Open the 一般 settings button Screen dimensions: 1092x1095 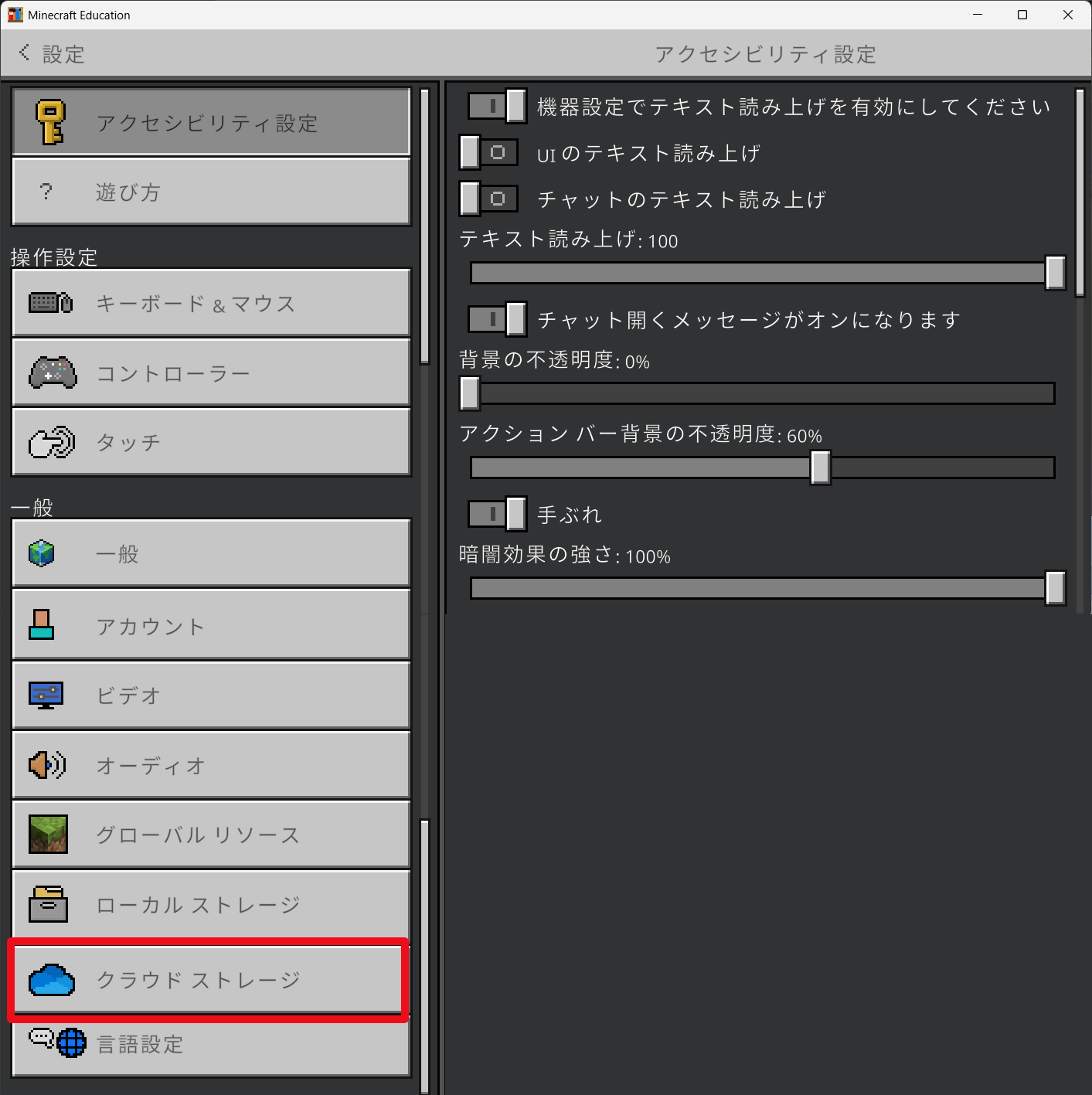pyautogui.click(x=211, y=553)
